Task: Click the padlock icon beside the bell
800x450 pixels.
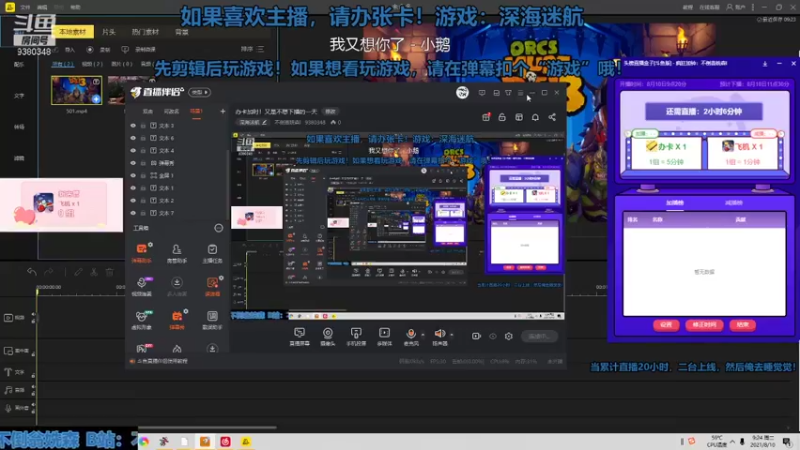Action: 502,117
